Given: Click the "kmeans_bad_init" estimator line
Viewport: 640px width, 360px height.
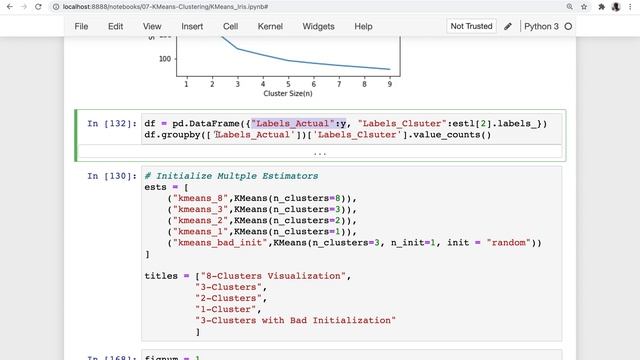Looking at the screenshot, I should pos(354,242).
